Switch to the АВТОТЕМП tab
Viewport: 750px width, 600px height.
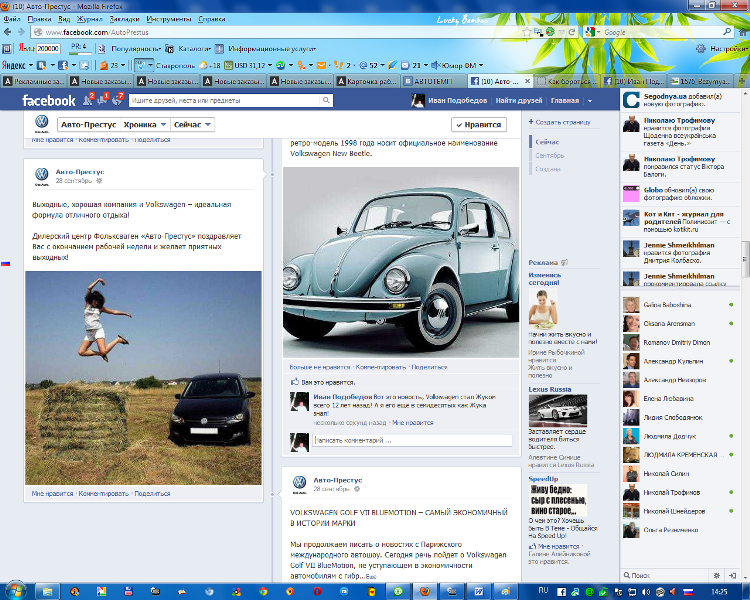point(434,81)
